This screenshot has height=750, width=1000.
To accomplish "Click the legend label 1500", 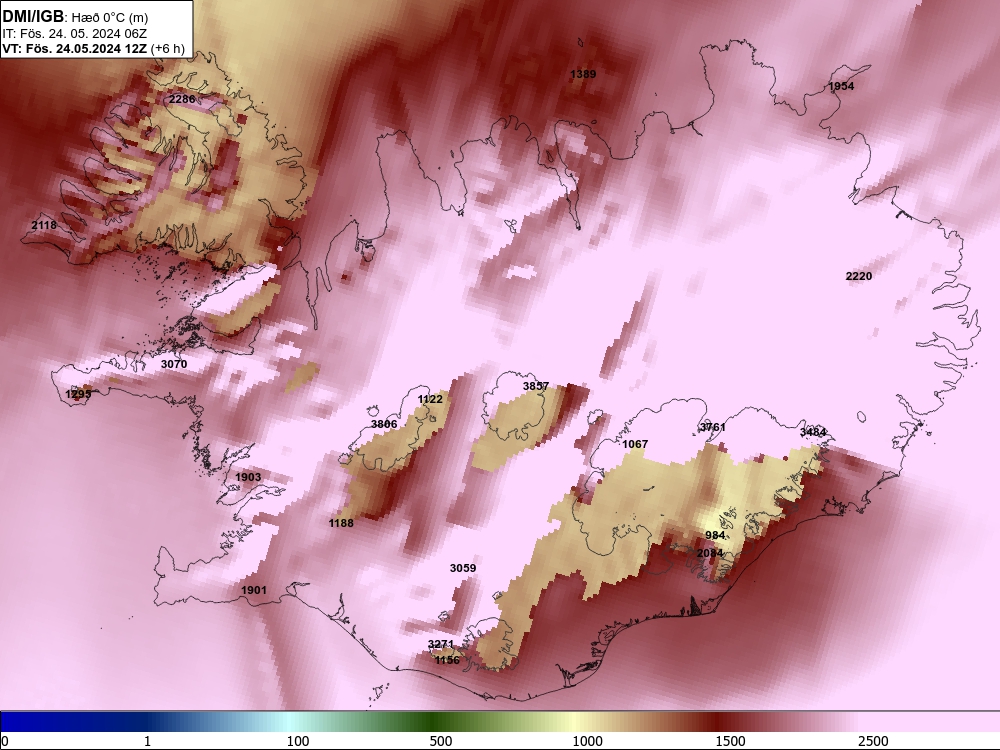I will click(x=730, y=741).
